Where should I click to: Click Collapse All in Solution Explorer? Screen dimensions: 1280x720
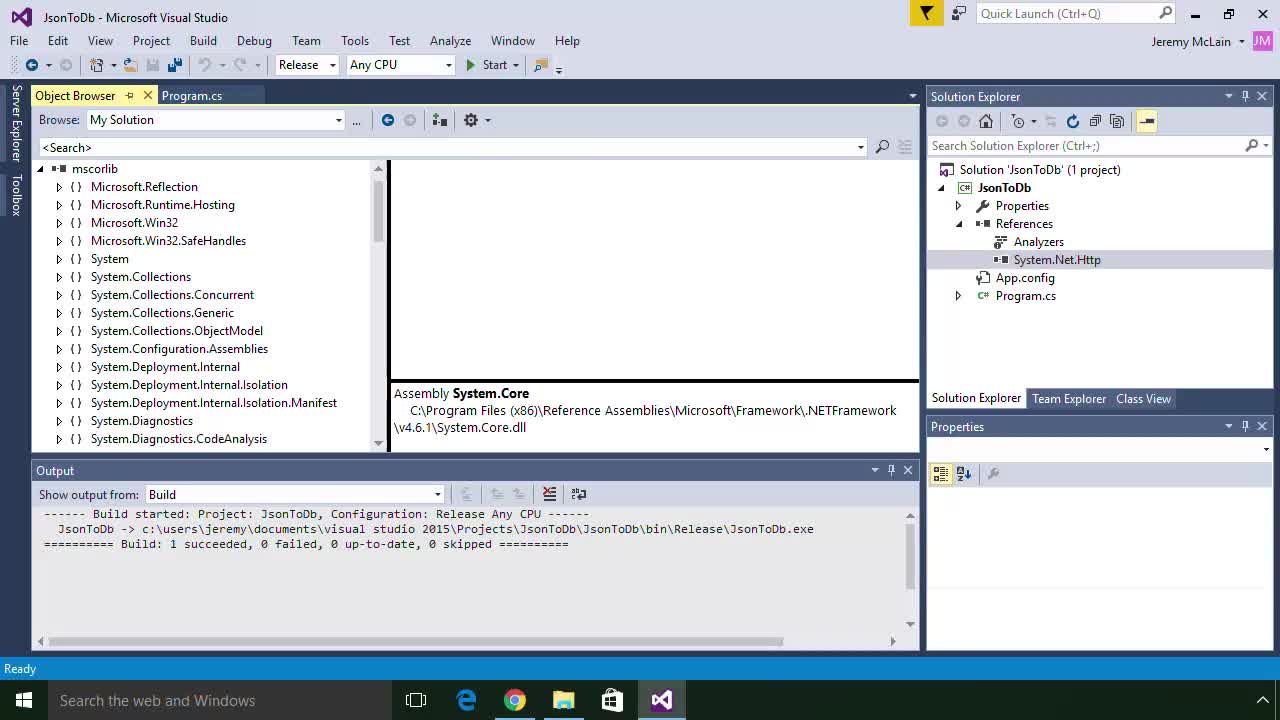(x=1095, y=121)
